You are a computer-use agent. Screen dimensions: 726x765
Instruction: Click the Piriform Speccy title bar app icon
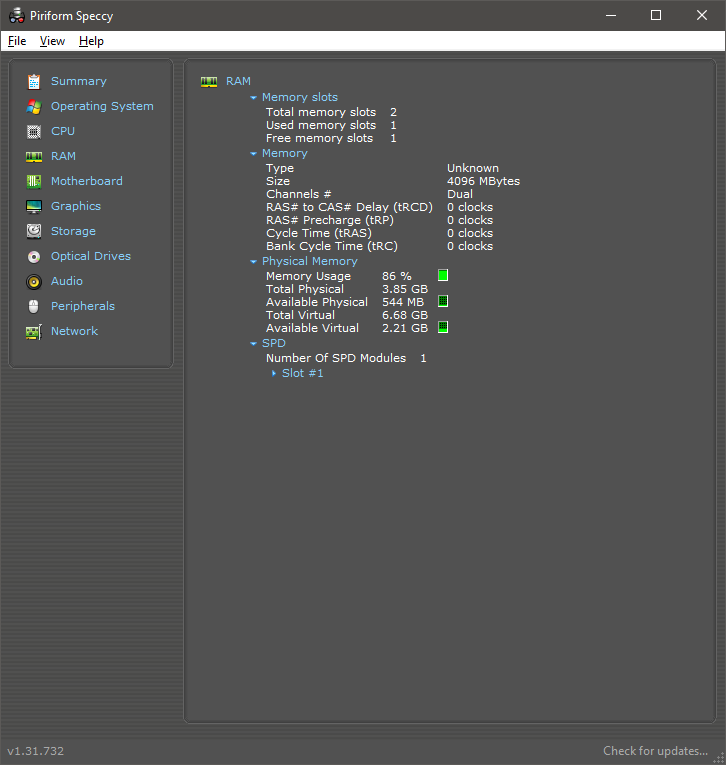pyautogui.click(x=17, y=16)
